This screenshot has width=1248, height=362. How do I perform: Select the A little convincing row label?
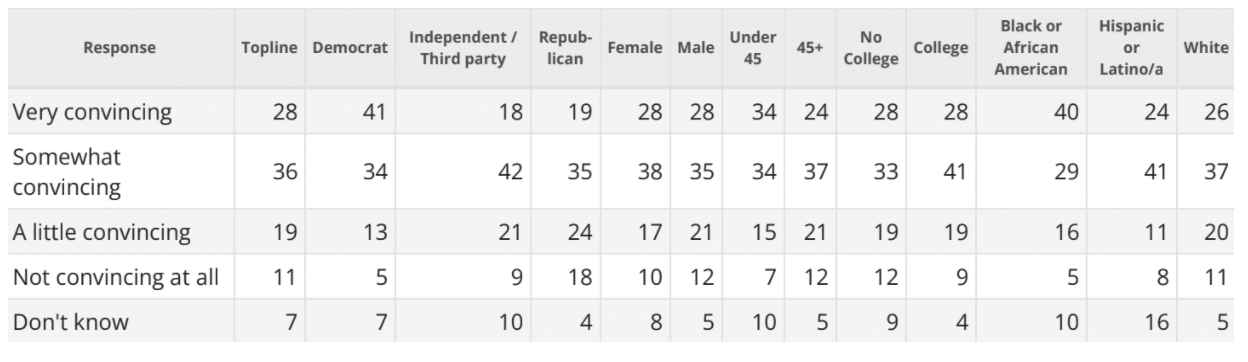point(99,233)
